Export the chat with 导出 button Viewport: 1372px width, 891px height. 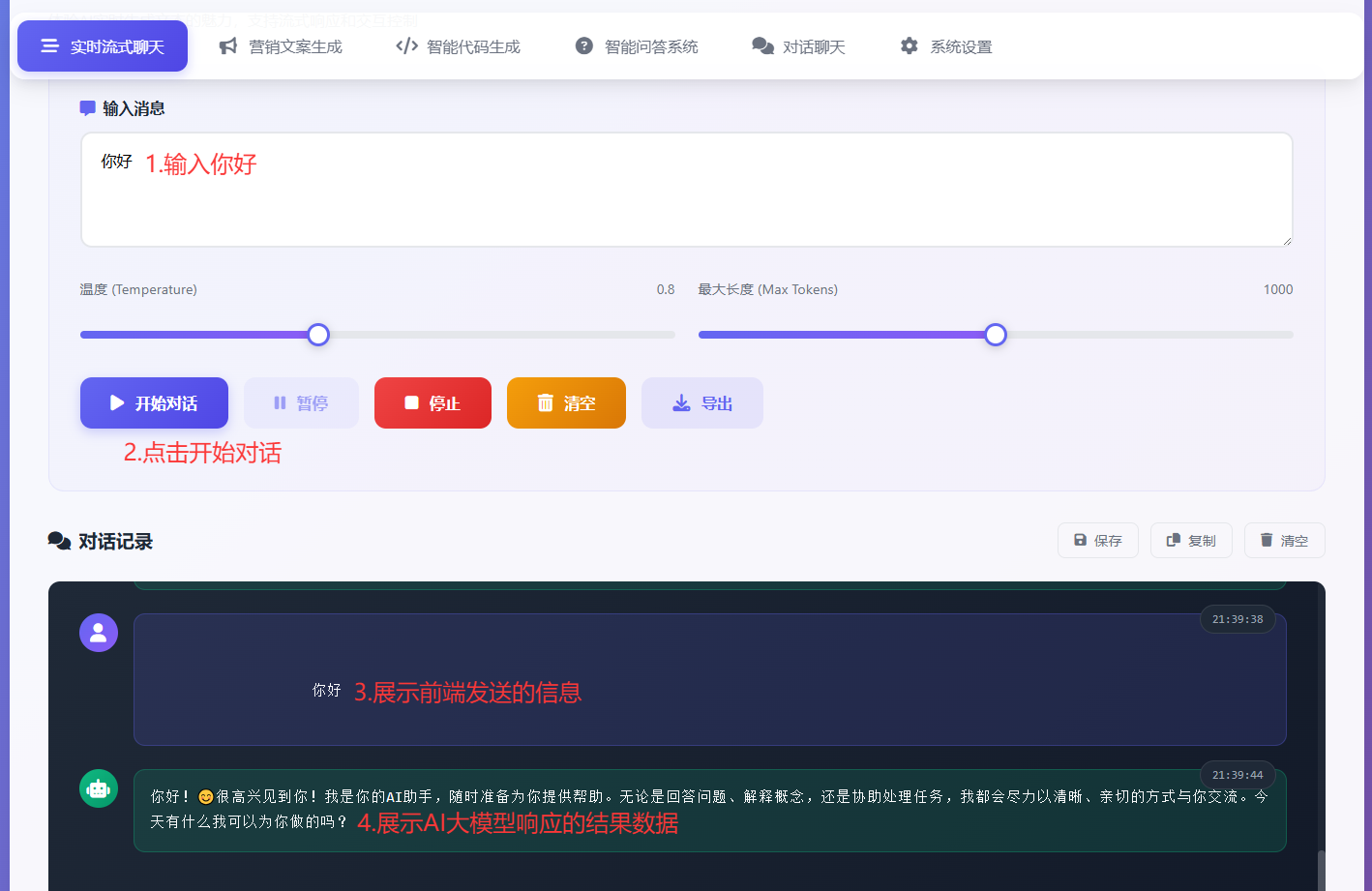pos(702,402)
